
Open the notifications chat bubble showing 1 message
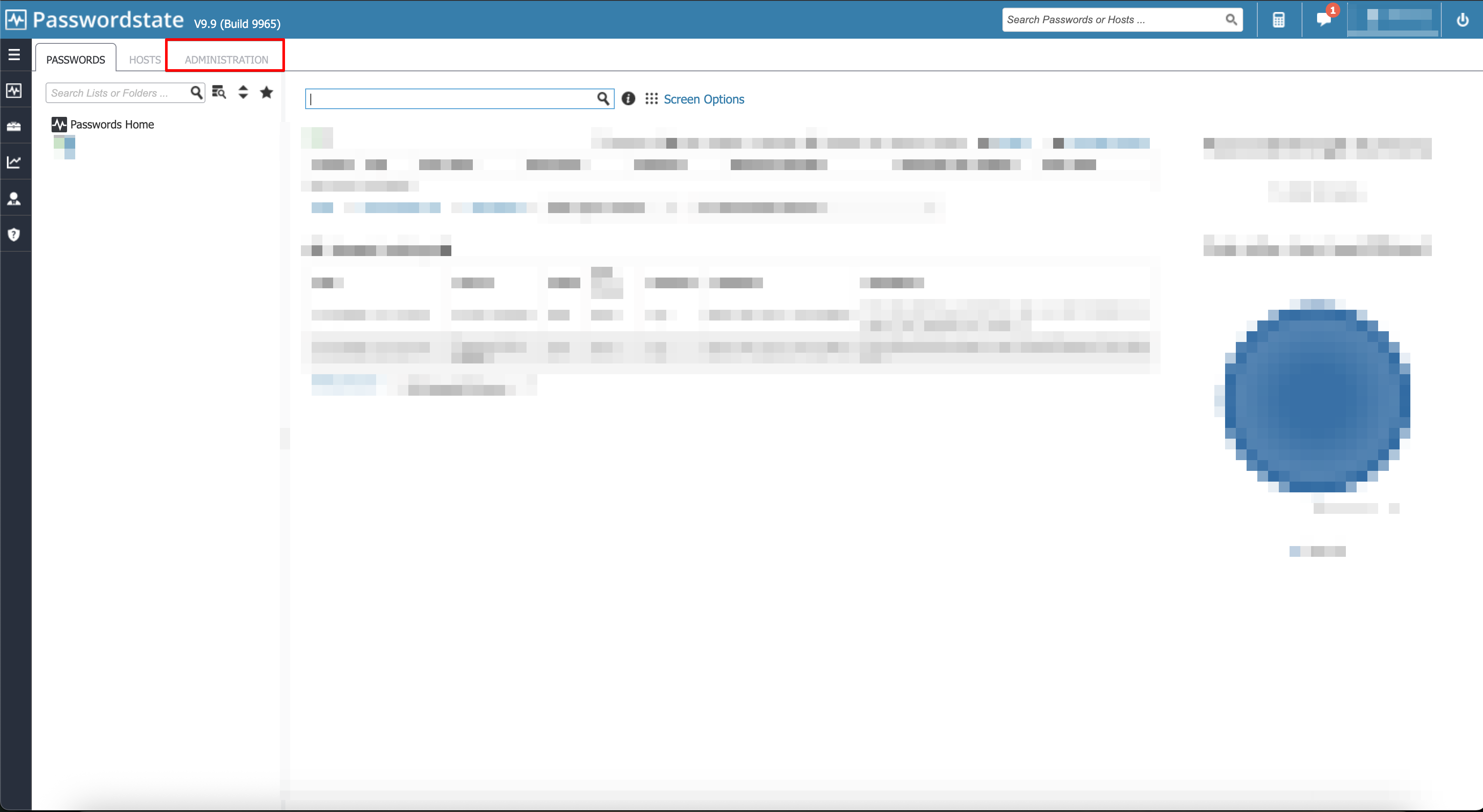click(x=1325, y=21)
